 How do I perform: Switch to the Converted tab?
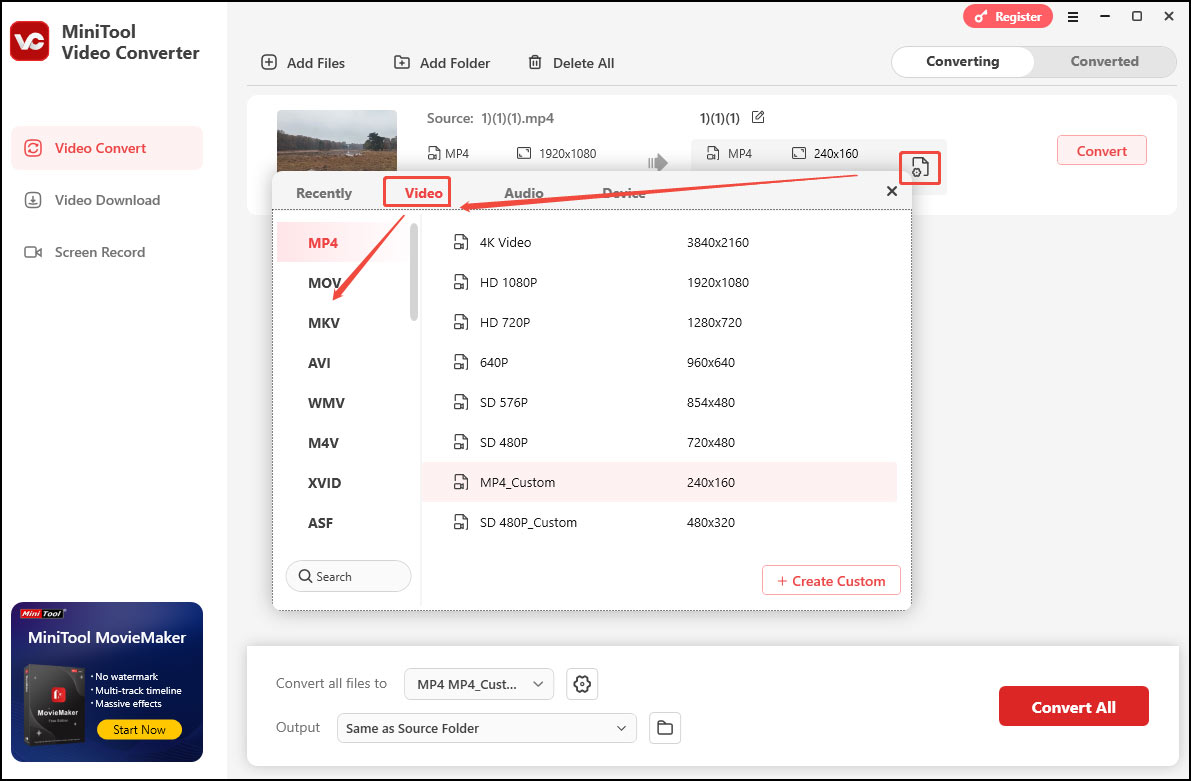click(1104, 62)
